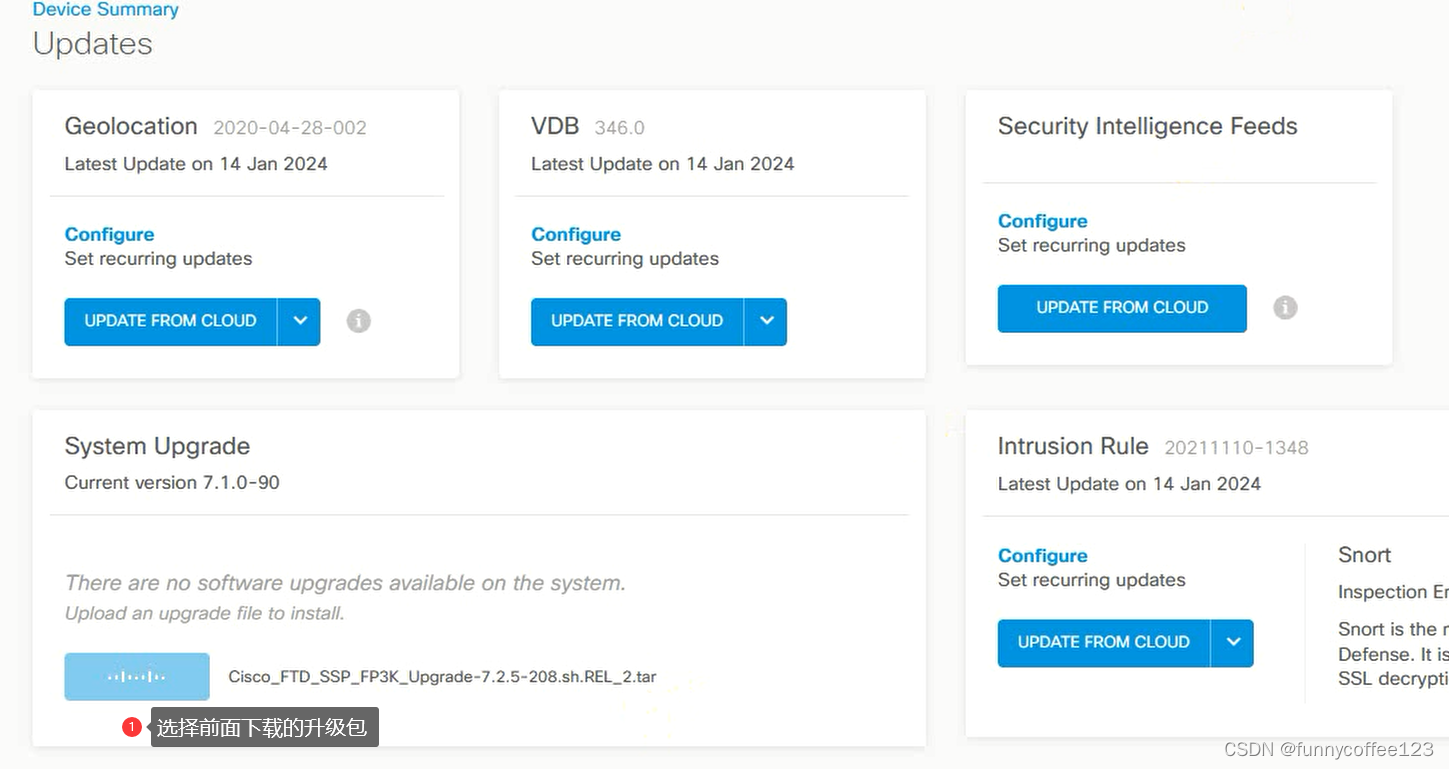The image size is (1449, 769).
Task: Open Configure under Security Intelligence Feeds
Action: point(1042,221)
